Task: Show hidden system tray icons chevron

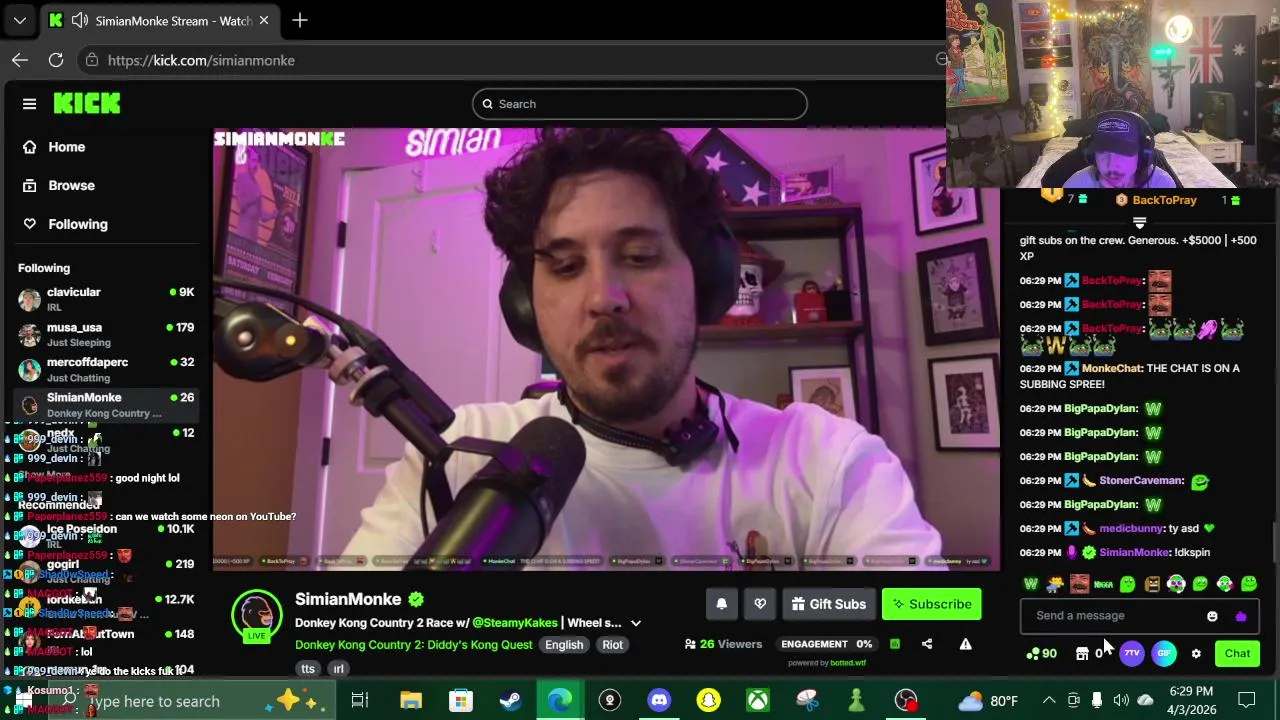Action: tap(1049, 701)
